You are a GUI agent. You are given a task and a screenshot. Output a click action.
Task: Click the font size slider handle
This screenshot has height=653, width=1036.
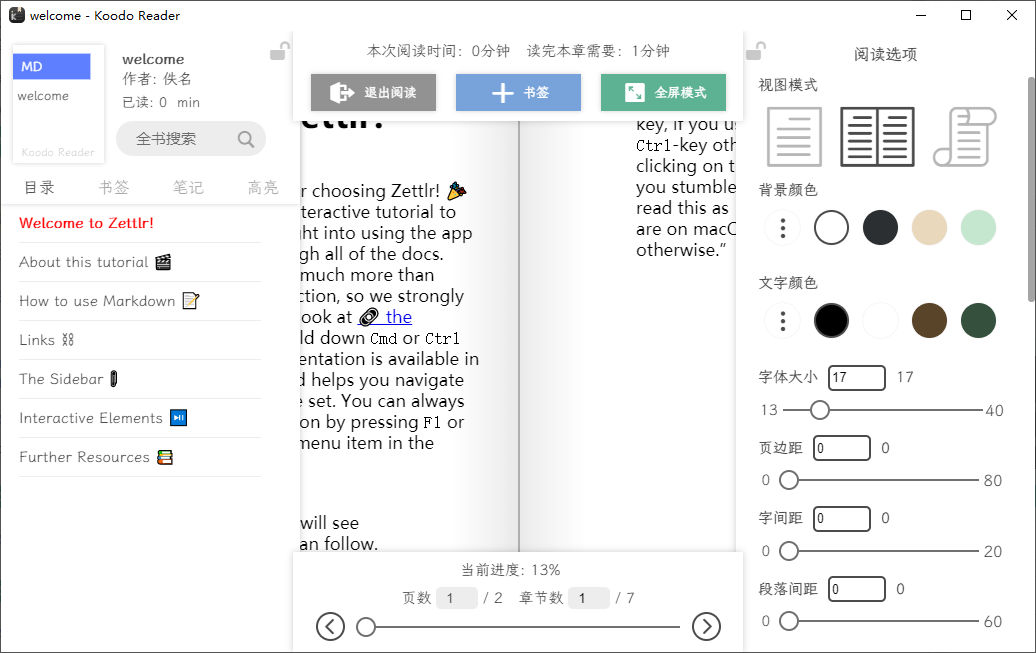click(820, 409)
